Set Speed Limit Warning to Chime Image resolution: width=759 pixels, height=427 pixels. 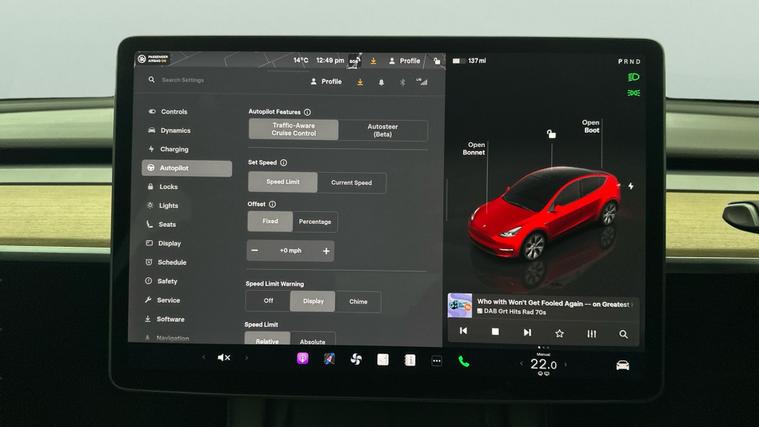click(358, 301)
